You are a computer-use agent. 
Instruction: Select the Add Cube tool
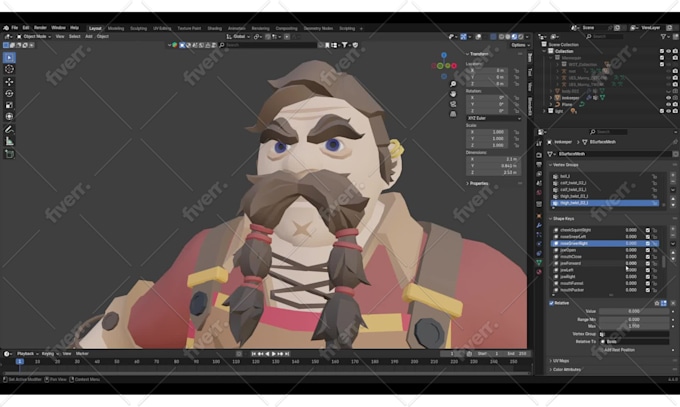click(9, 154)
